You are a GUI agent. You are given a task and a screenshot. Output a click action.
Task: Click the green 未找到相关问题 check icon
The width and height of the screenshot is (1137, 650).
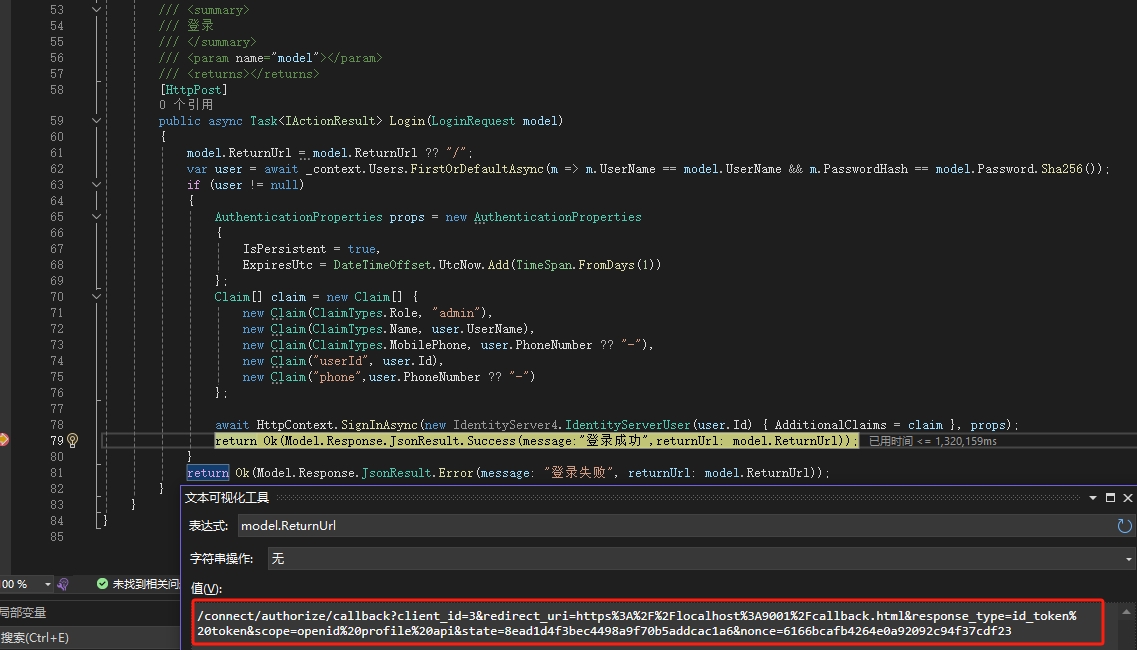tap(101, 583)
